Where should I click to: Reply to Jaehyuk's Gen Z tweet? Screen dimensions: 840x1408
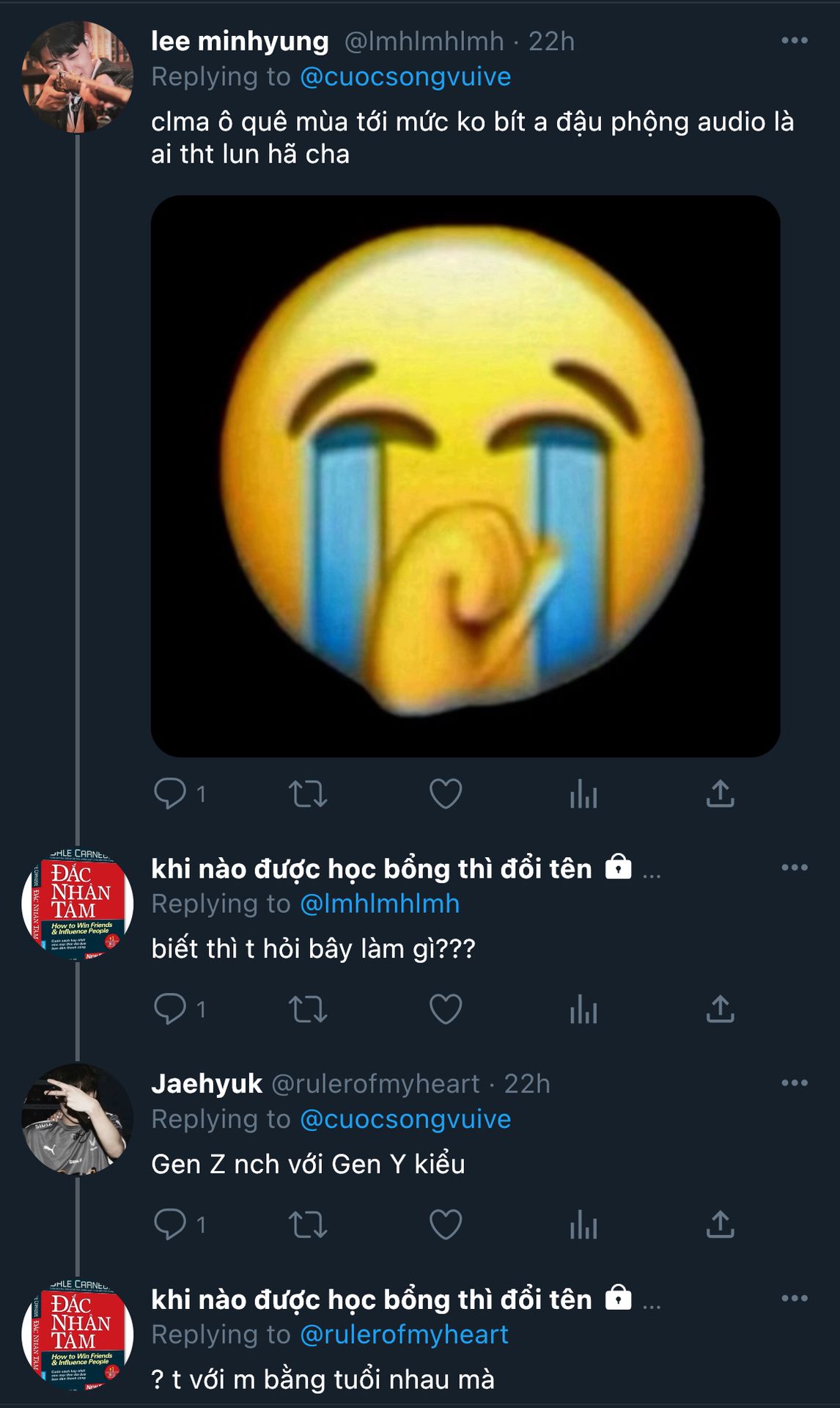tap(170, 1224)
